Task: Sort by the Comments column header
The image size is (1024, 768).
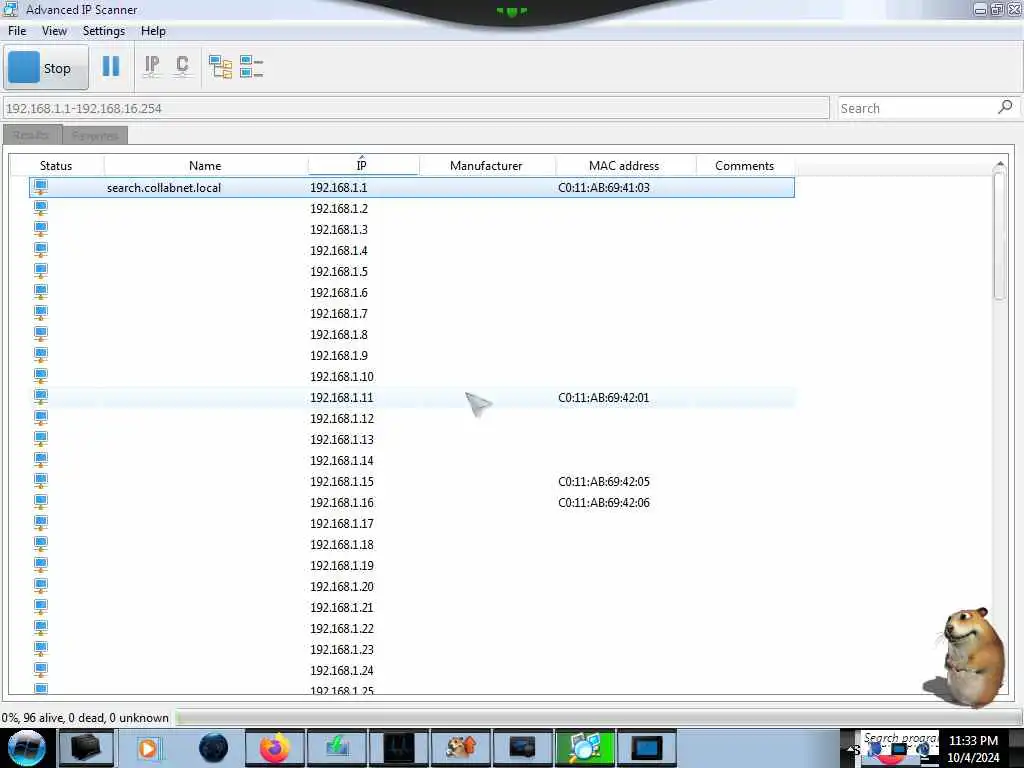Action: click(744, 166)
